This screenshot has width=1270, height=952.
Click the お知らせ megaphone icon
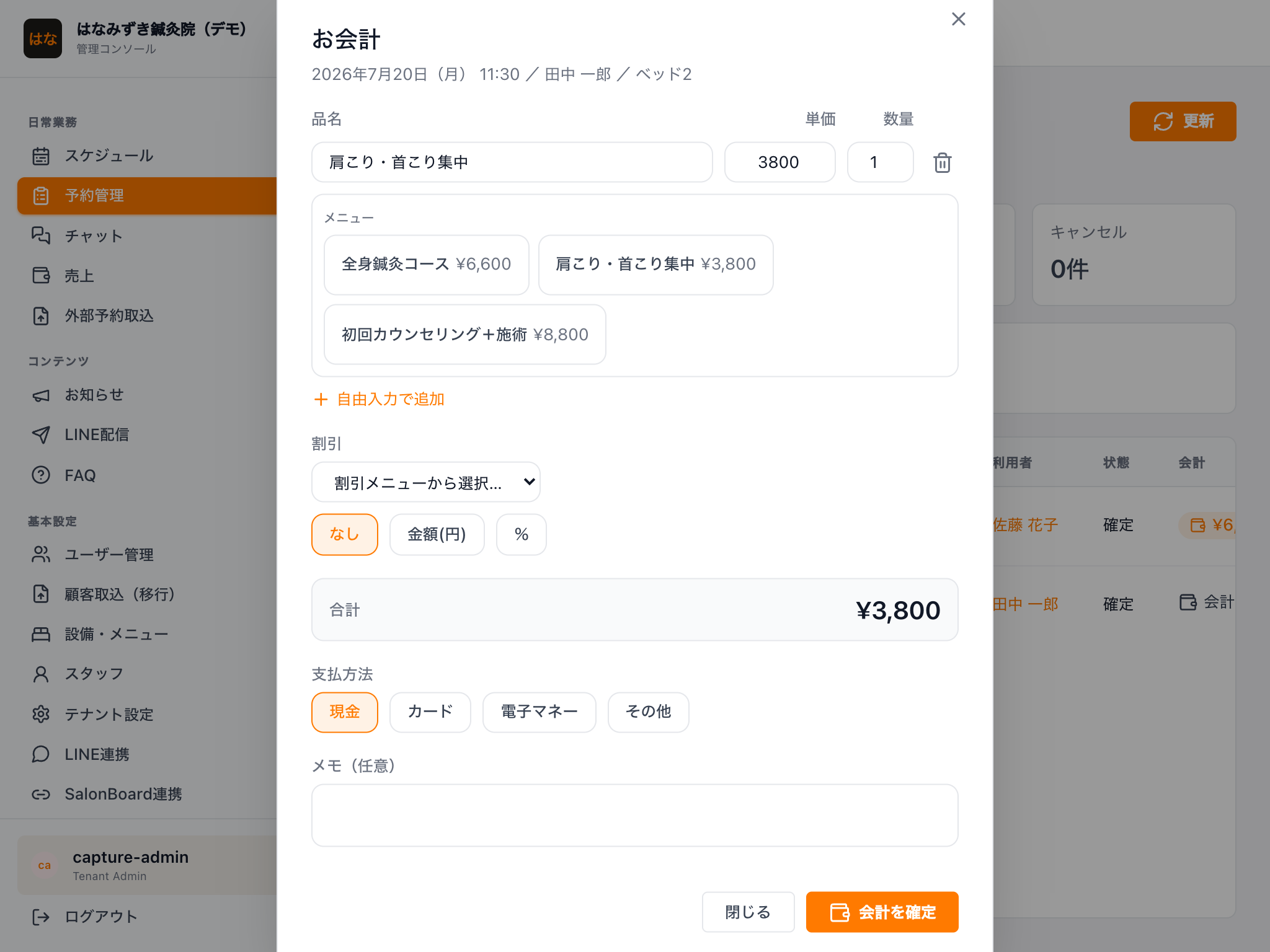click(x=41, y=395)
